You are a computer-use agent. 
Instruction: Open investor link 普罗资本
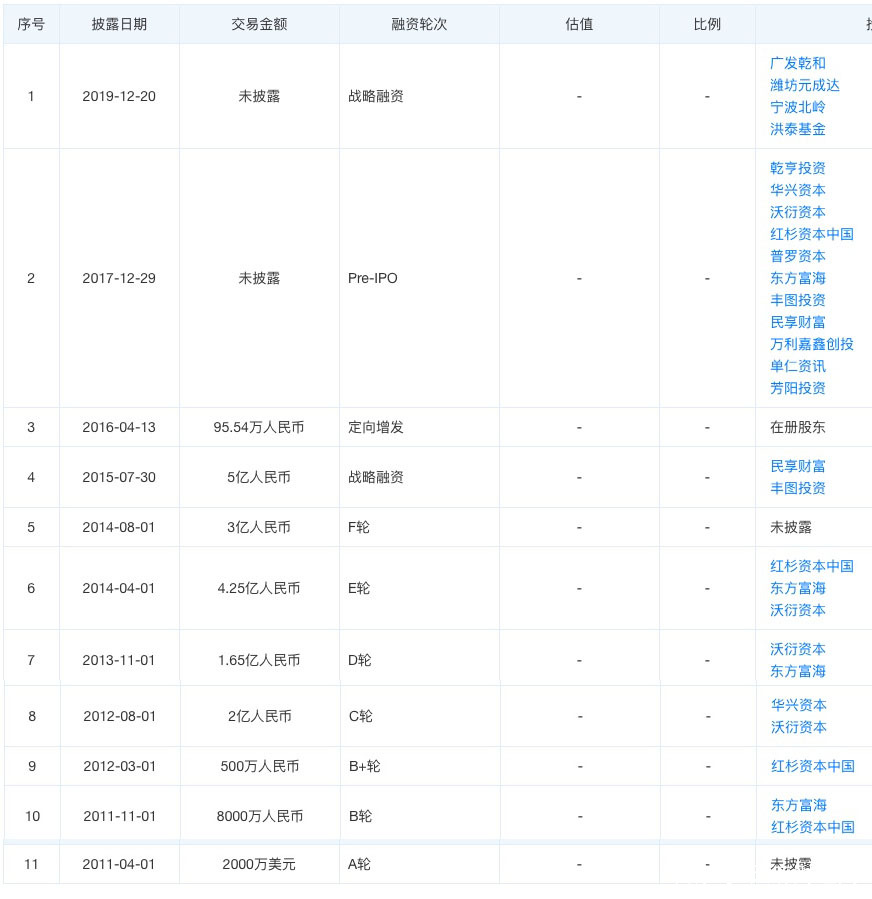click(x=797, y=256)
